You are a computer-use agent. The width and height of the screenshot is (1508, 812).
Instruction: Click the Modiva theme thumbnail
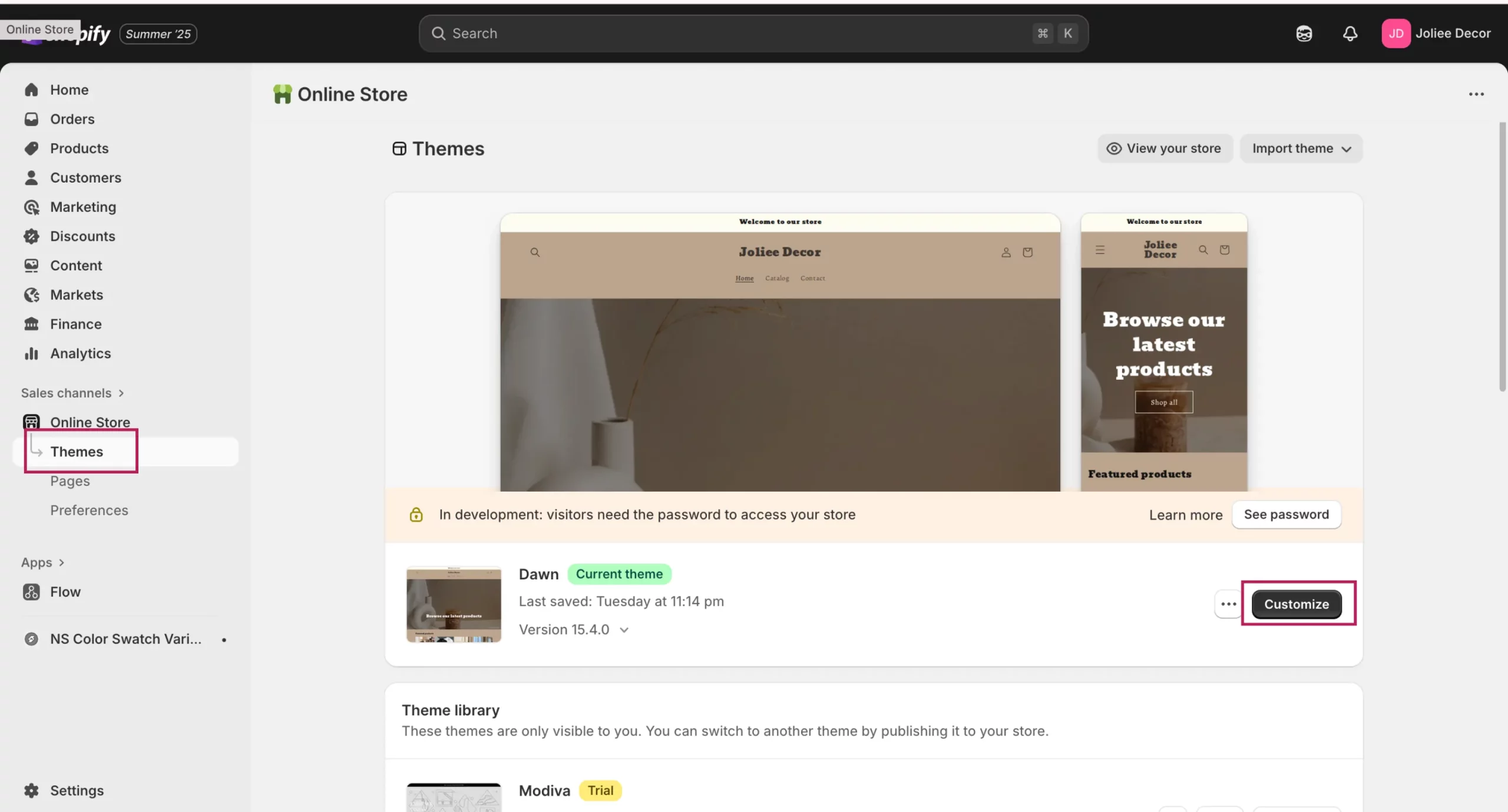454,797
